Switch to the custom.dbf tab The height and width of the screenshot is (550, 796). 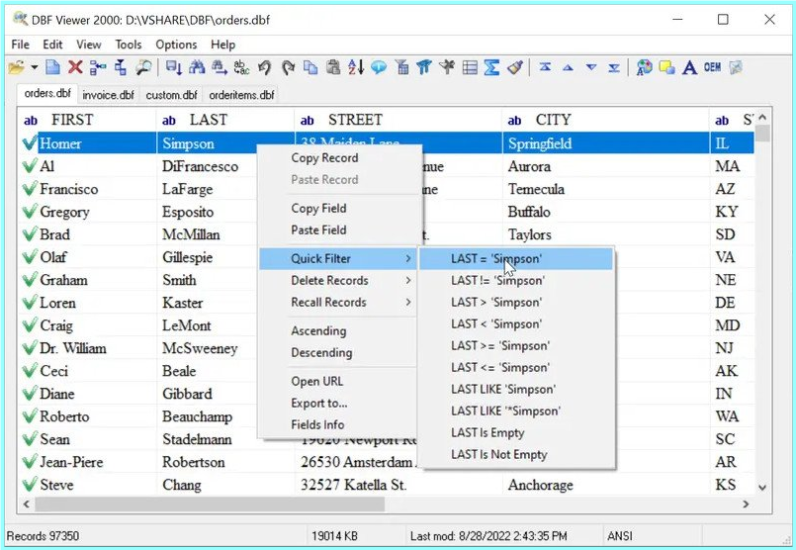click(x=172, y=95)
